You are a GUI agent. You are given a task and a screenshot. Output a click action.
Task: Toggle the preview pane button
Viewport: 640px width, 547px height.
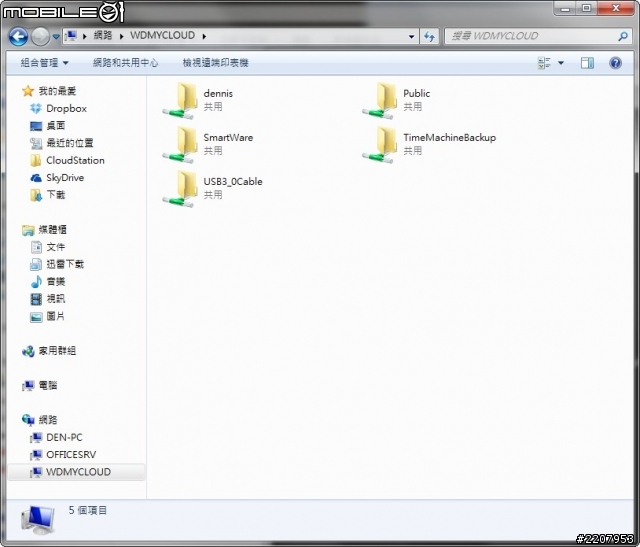click(x=587, y=63)
